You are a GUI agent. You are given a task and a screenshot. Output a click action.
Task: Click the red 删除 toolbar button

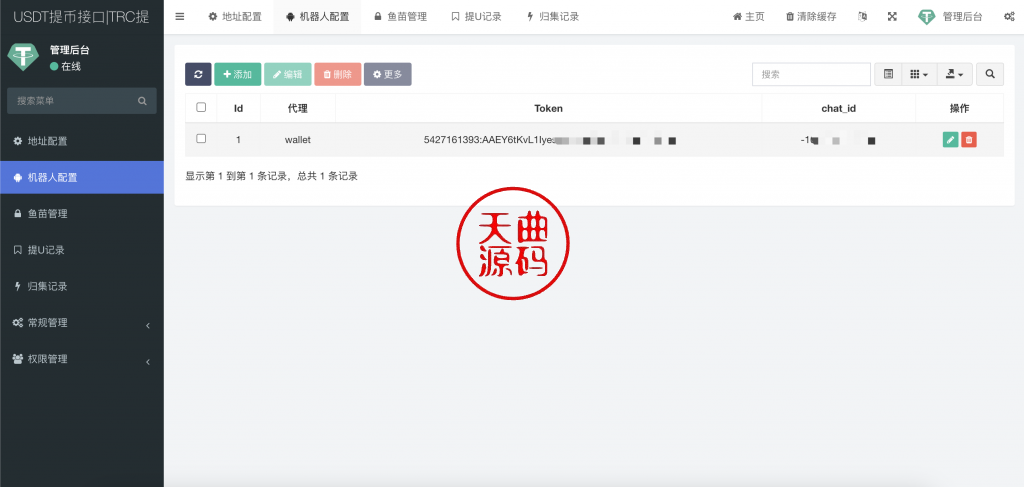338,74
